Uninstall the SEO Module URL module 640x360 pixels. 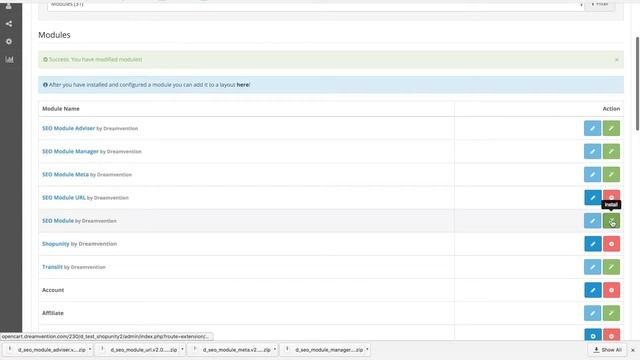pos(611,196)
